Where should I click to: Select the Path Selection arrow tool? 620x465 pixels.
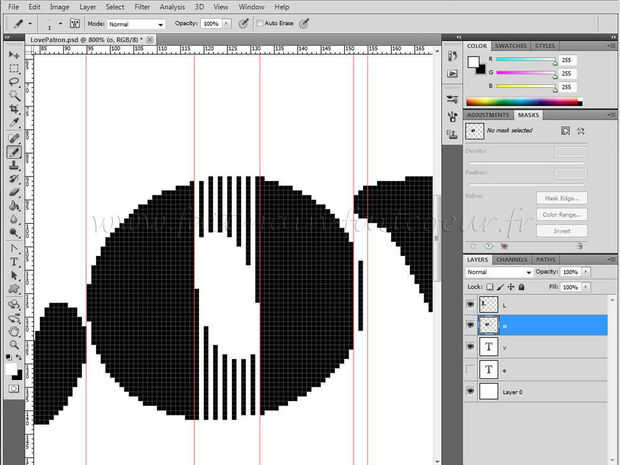14,275
